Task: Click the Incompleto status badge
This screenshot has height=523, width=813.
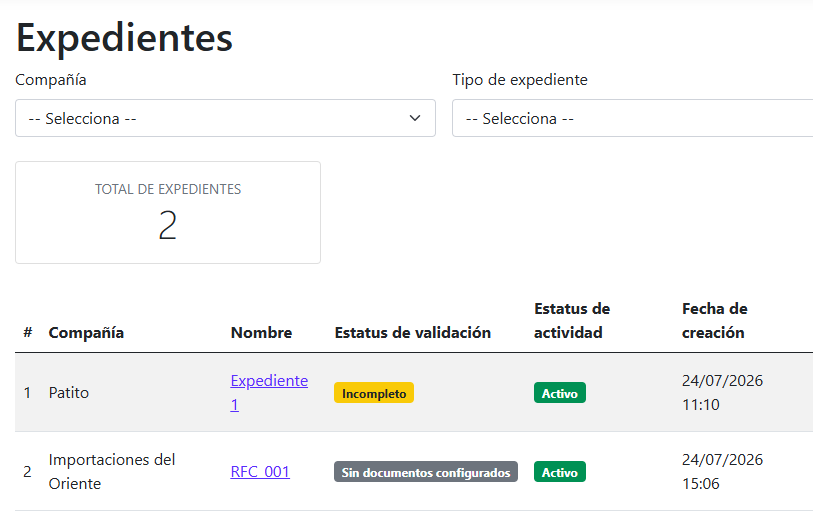Action: point(374,393)
